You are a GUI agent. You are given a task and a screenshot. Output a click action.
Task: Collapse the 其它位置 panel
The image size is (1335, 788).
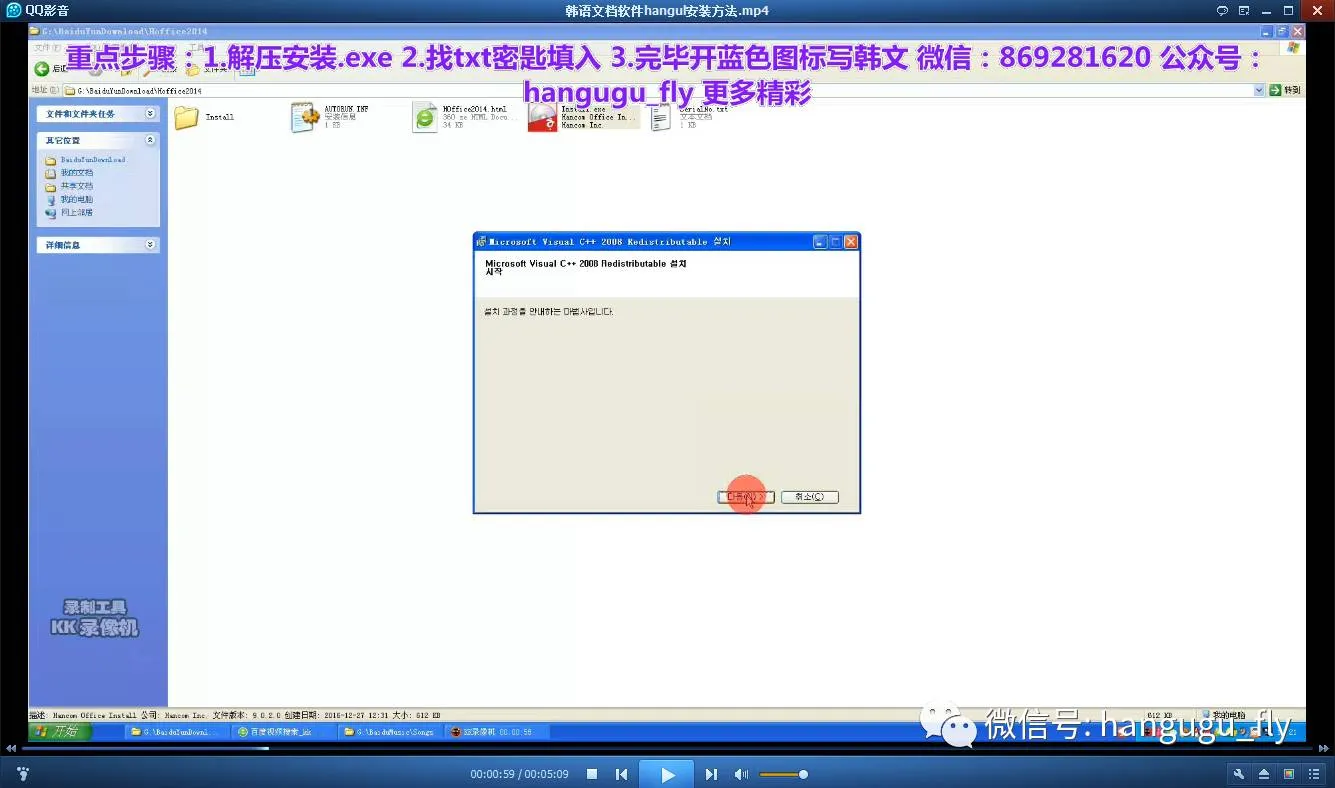coord(150,140)
